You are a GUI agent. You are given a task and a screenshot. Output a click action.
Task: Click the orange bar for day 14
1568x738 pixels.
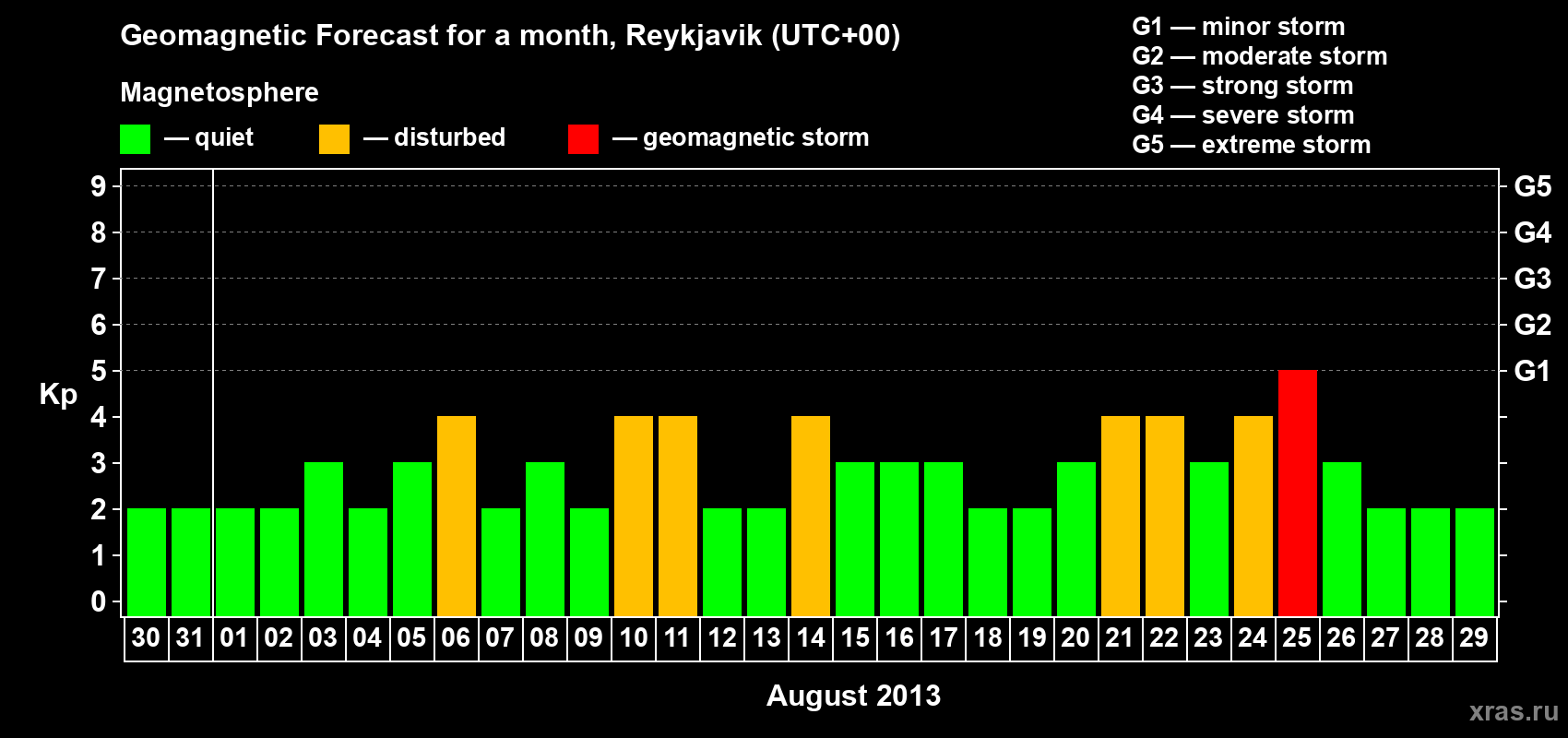tap(811, 516)
